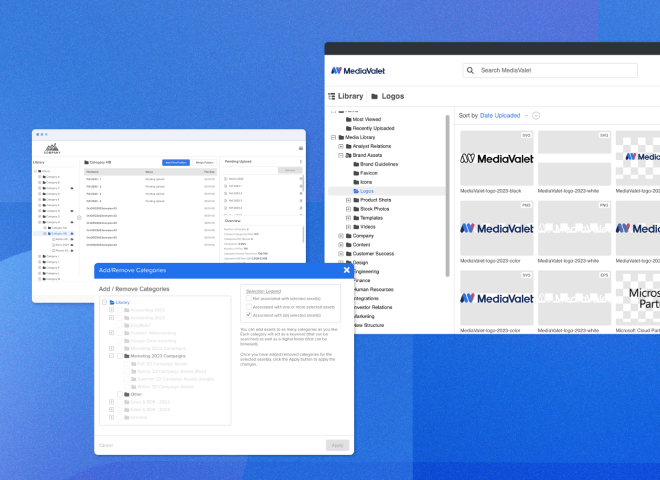Image resolution: width=660 pixels, height=480 pixels.
Task: Click the Merge Folders button
Action: click(x=205, y=163)
